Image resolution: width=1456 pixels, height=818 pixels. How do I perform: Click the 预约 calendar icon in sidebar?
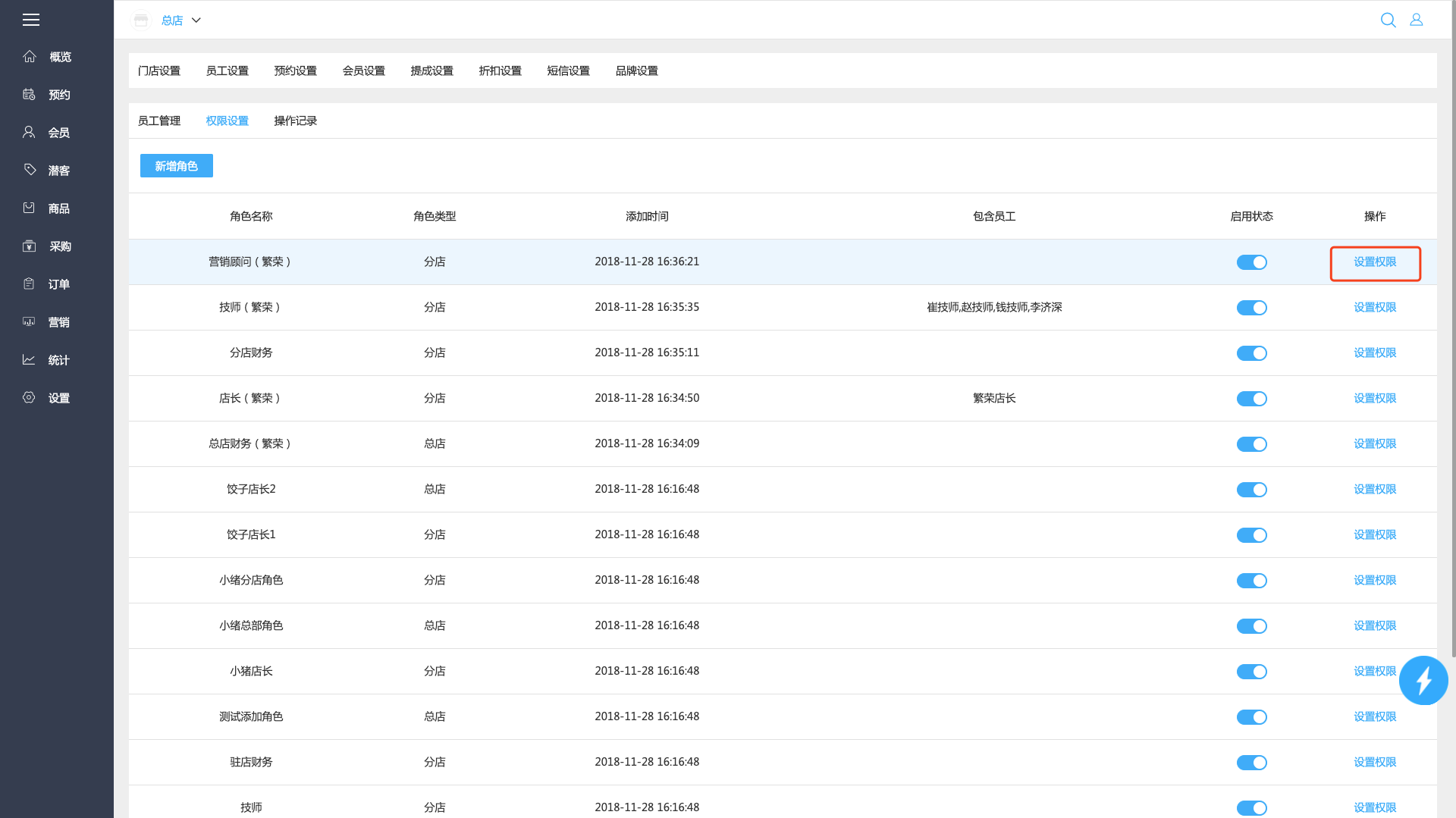(30, 94)
